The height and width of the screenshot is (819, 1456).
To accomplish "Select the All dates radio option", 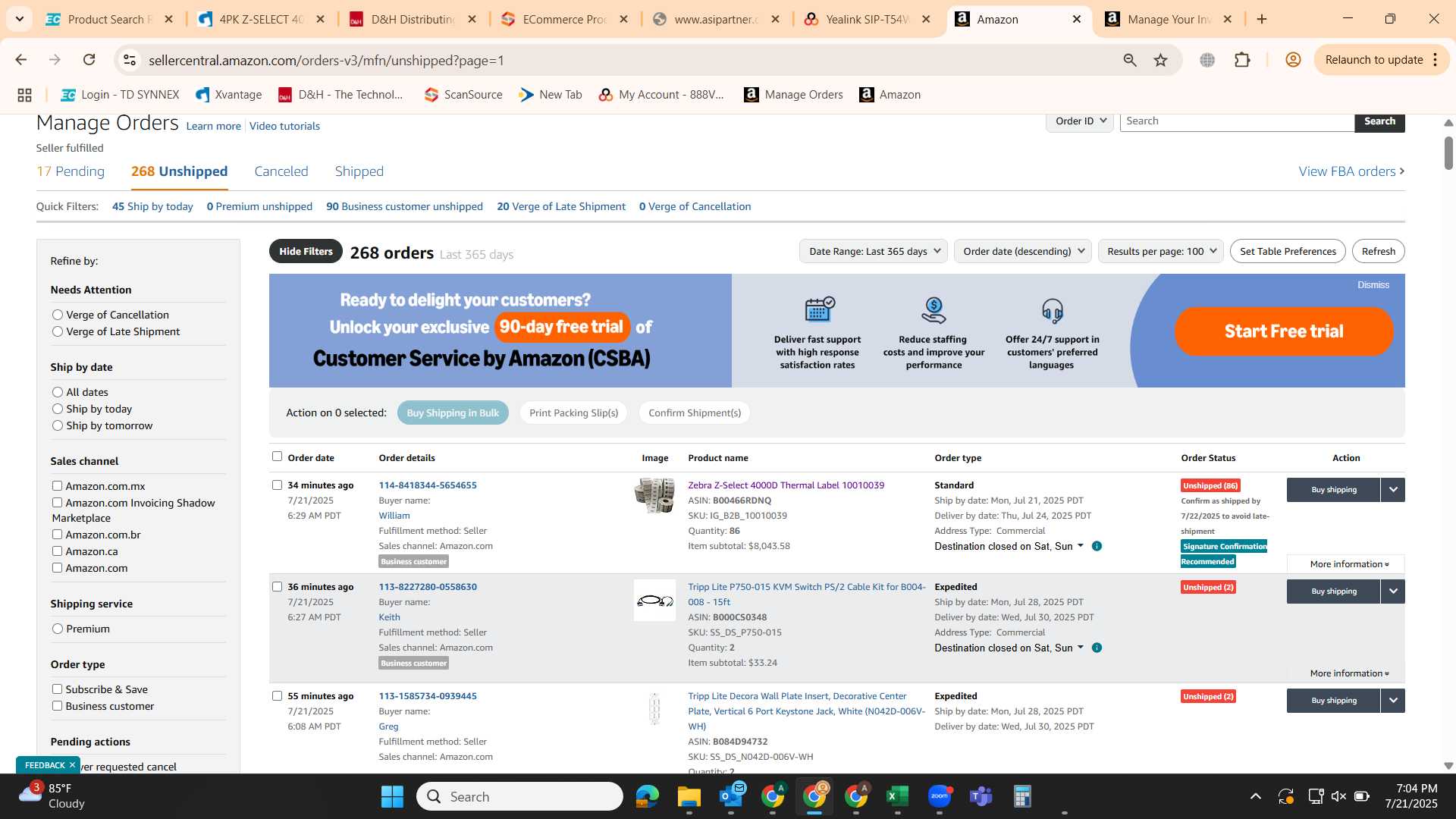I will (x=57, y=392).
